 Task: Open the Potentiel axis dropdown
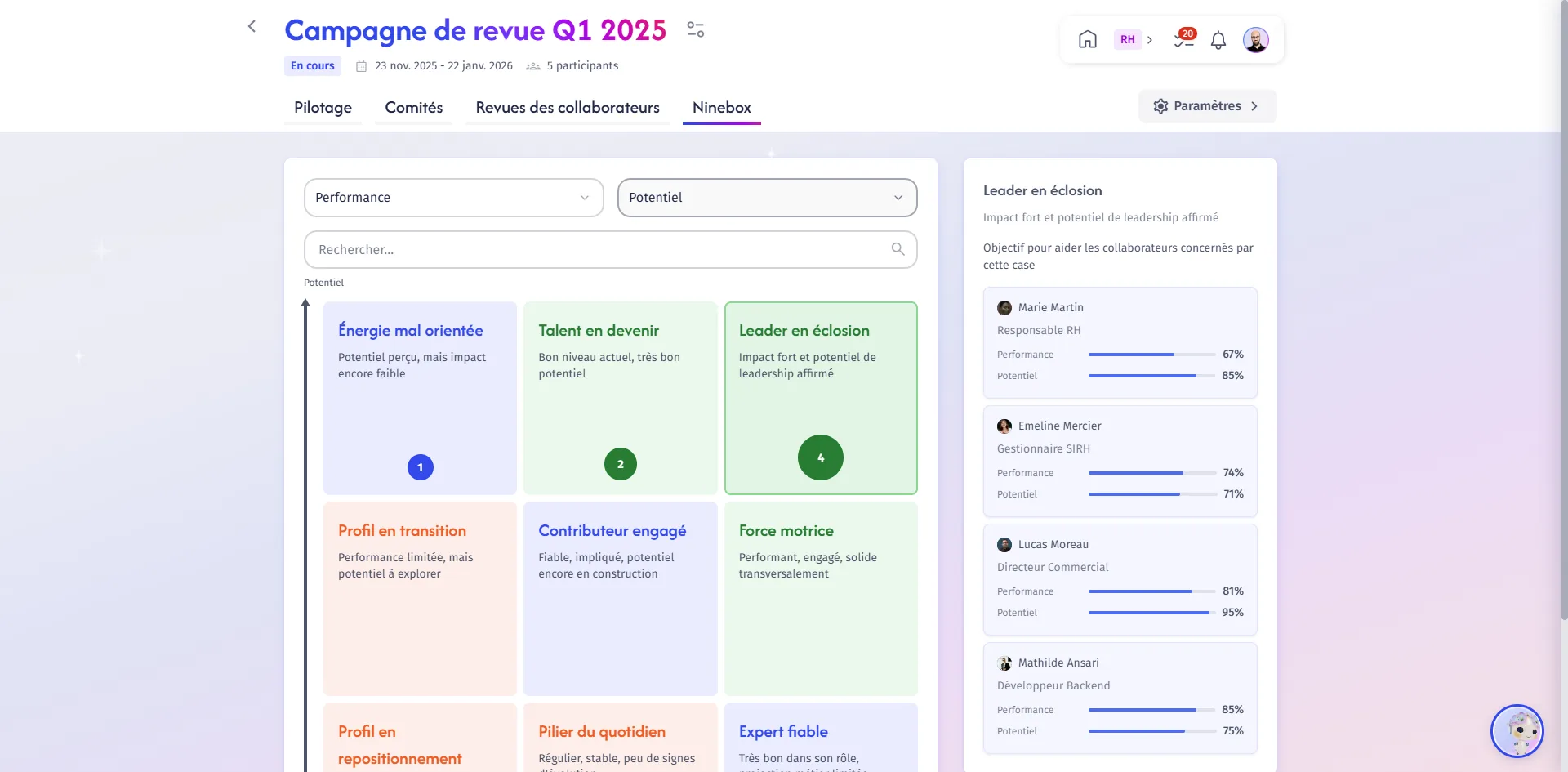768,198
